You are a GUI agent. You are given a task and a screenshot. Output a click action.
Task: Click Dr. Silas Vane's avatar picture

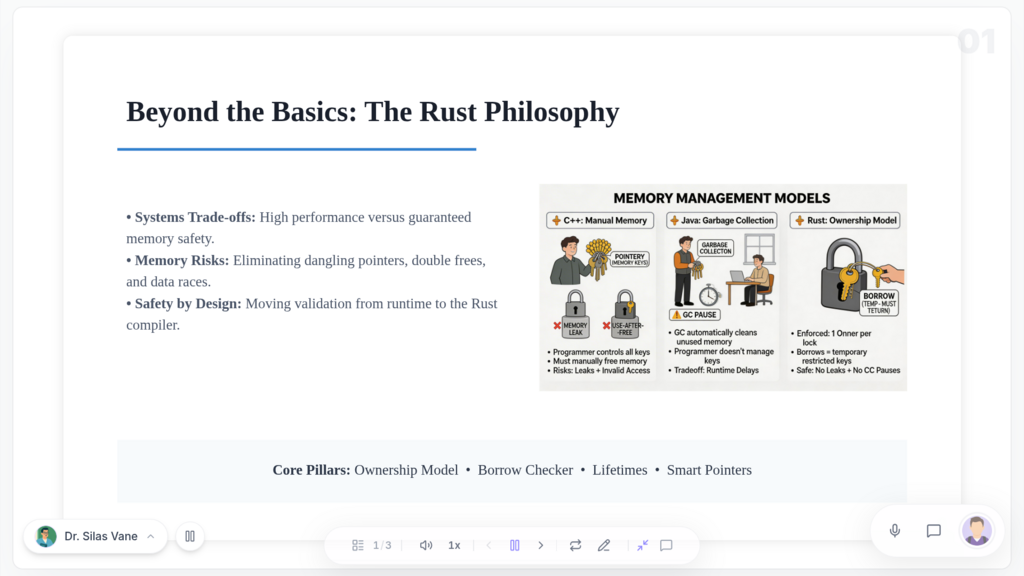(x=46, y=536)
